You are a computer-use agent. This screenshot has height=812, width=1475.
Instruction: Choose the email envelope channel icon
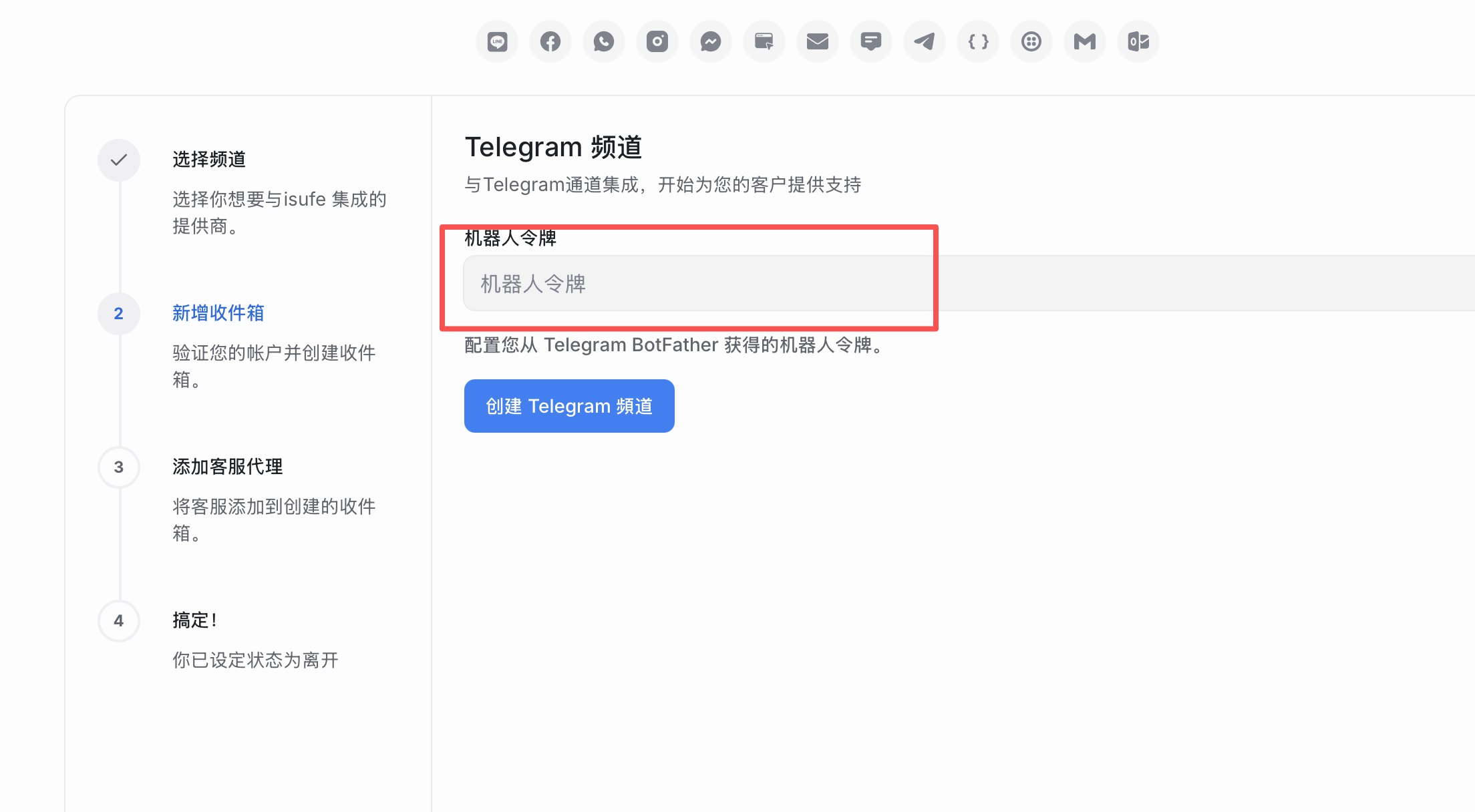coord(818,41)
